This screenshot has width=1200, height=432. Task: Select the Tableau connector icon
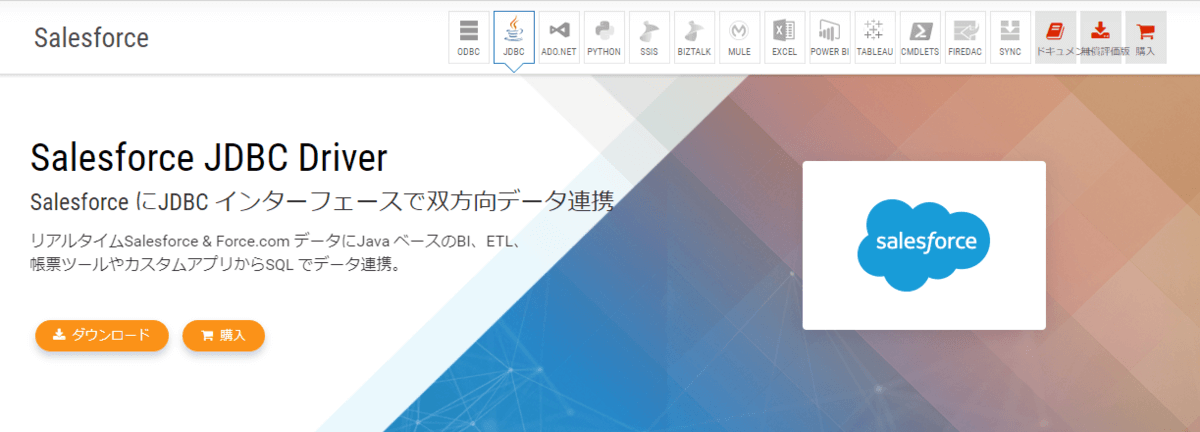875,37
